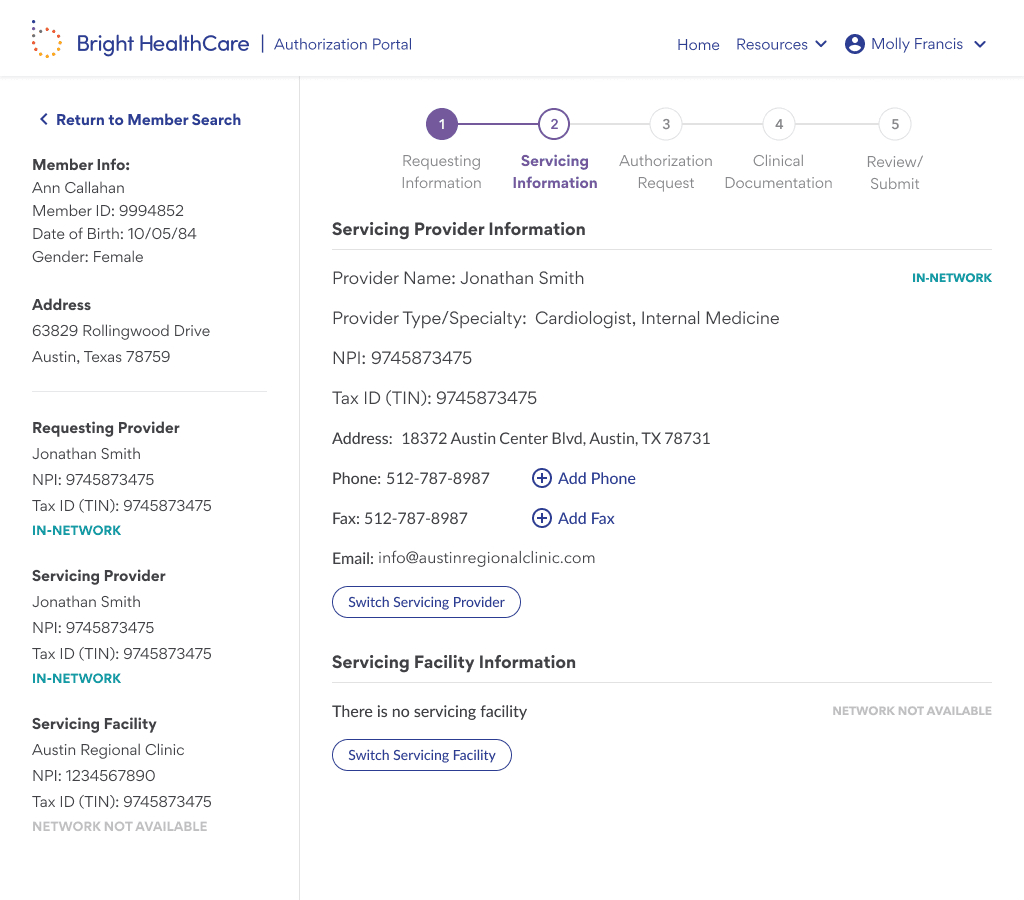
Task: Click Austin Regional Clinic in the sidebar
Action: 108,749
